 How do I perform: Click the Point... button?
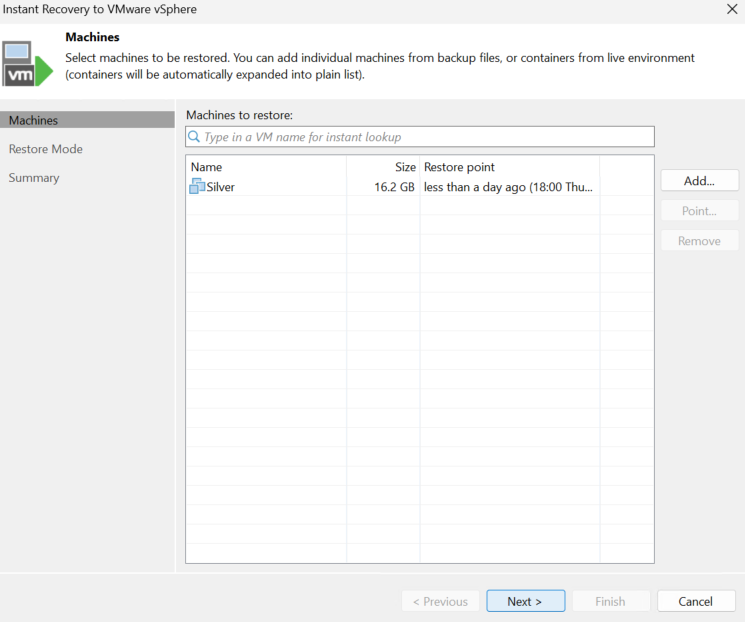click(699, 211)
